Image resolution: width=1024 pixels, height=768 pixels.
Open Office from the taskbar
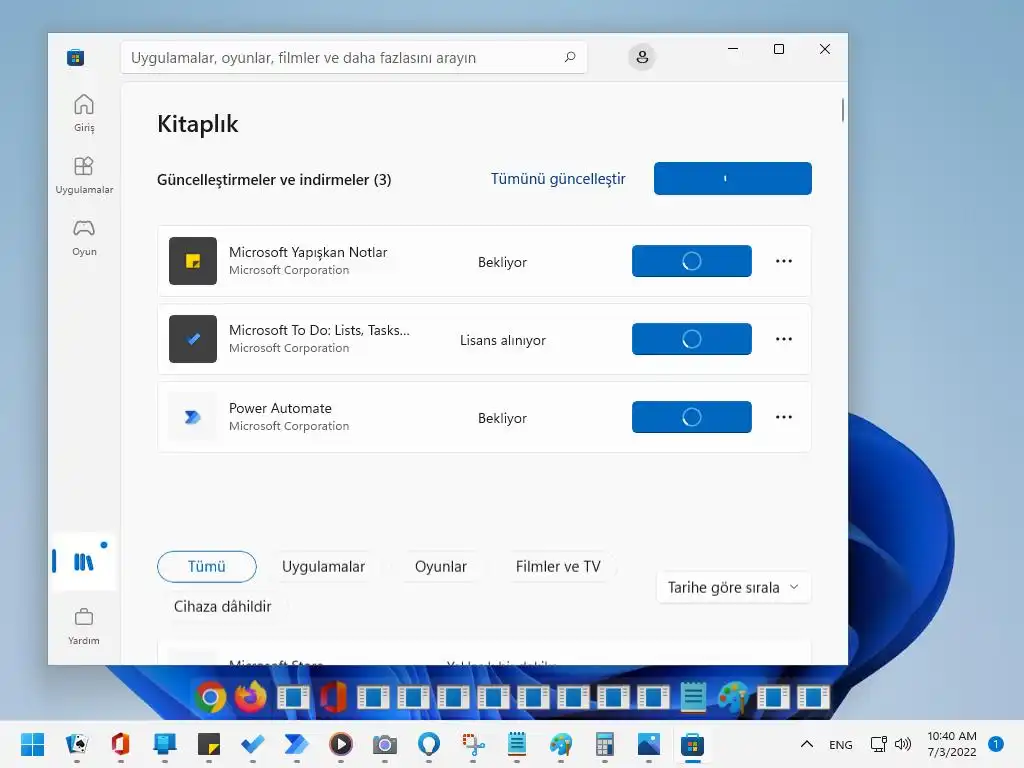click(x=120, y=744)
